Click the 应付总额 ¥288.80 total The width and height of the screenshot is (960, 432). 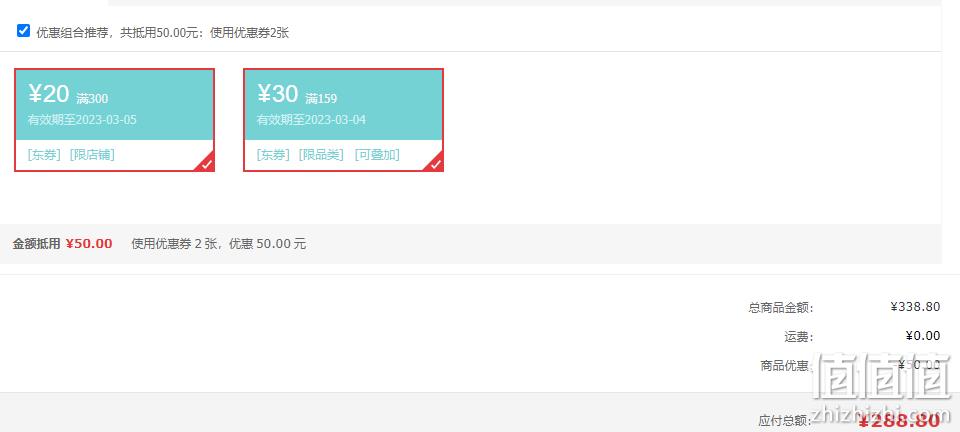(x=899, y=421)
